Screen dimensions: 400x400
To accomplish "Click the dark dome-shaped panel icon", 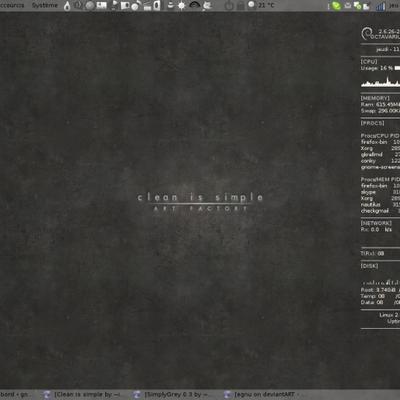I will 195,5.
